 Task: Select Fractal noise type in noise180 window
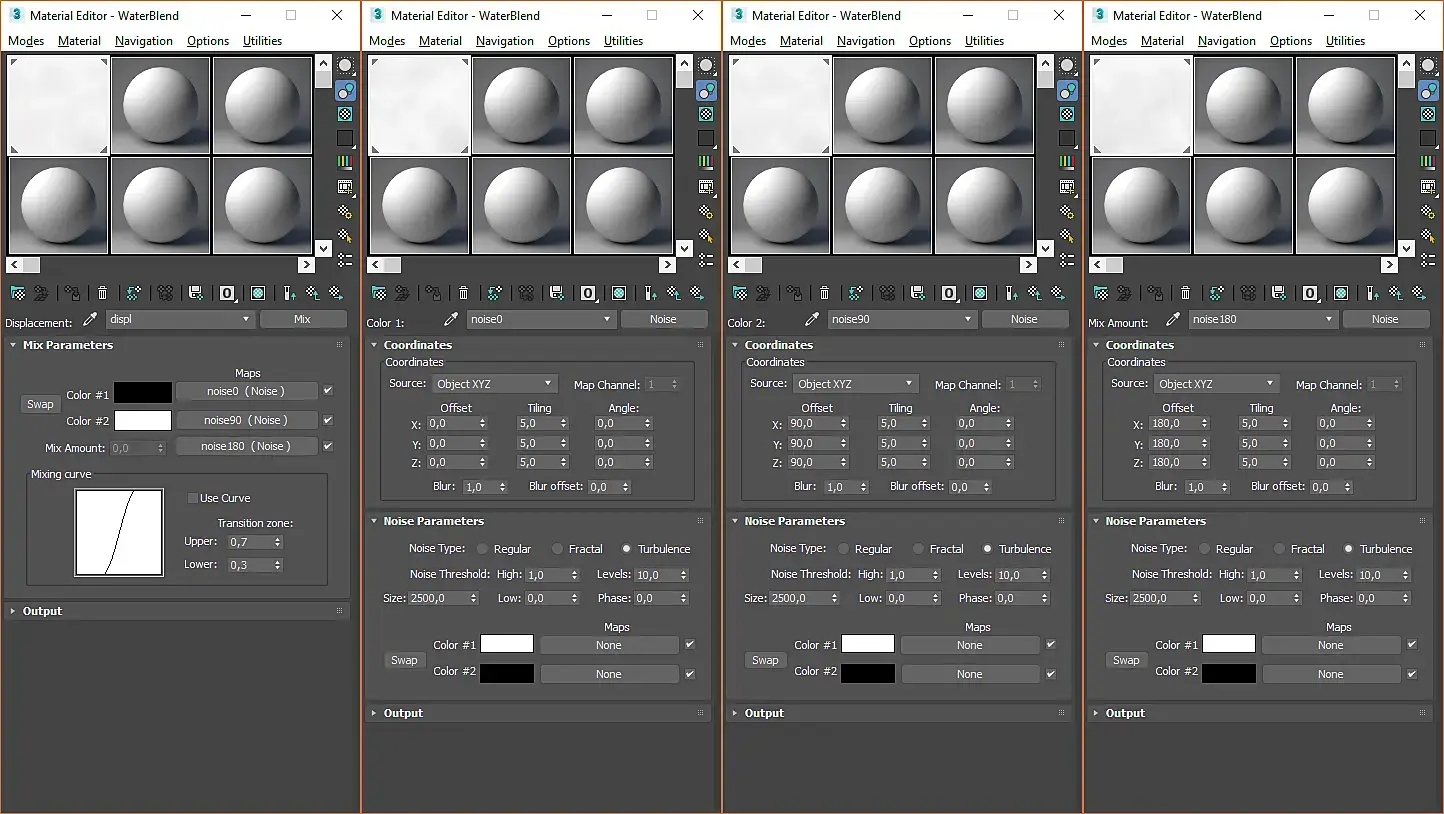click(1279, 549)
